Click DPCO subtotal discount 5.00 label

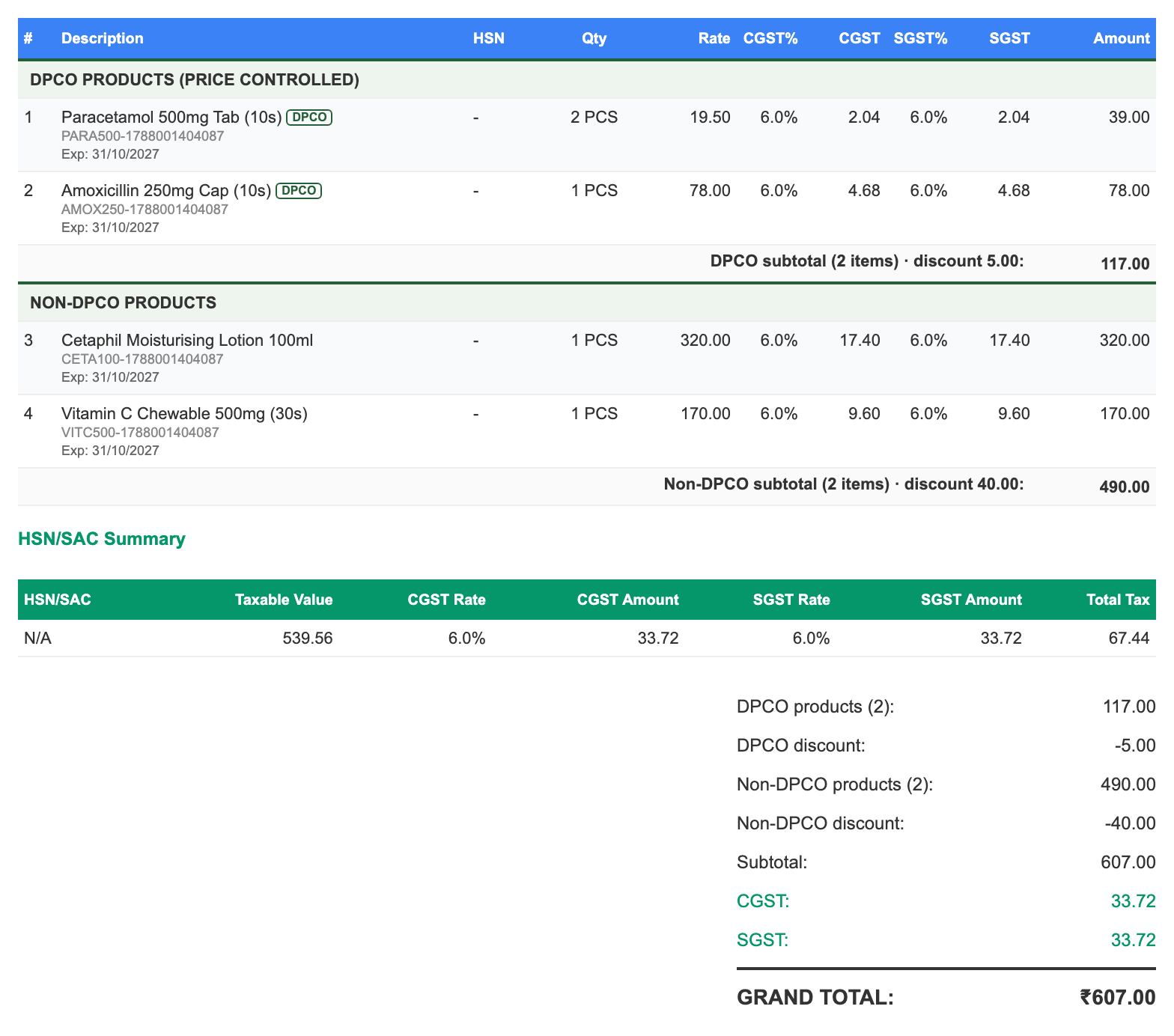click(867, 260)
